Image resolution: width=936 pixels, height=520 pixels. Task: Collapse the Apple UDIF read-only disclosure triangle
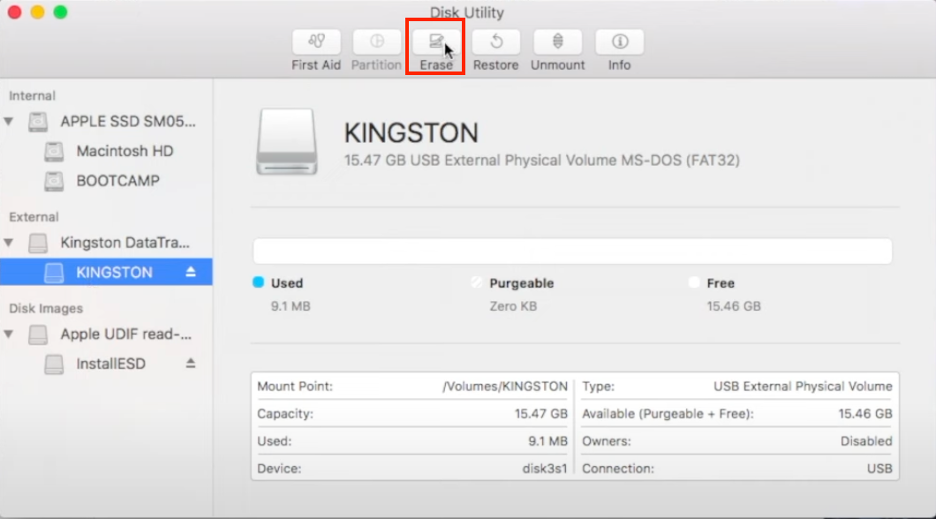(x=9, y=334)
